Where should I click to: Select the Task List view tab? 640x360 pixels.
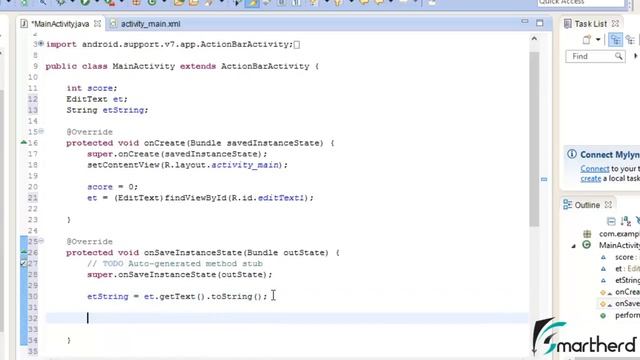click(x=590, y=24)
